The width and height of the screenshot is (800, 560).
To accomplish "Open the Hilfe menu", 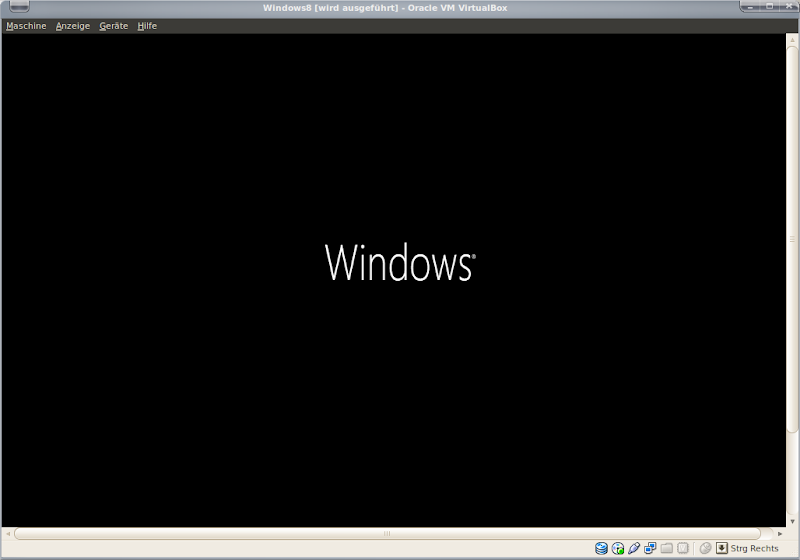I will (x=147, y=26).
